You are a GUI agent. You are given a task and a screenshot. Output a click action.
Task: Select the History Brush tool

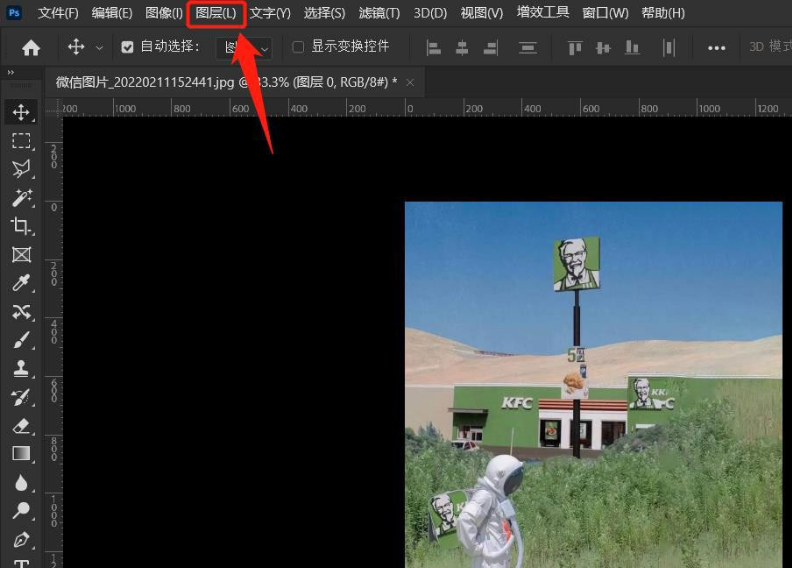21,397
